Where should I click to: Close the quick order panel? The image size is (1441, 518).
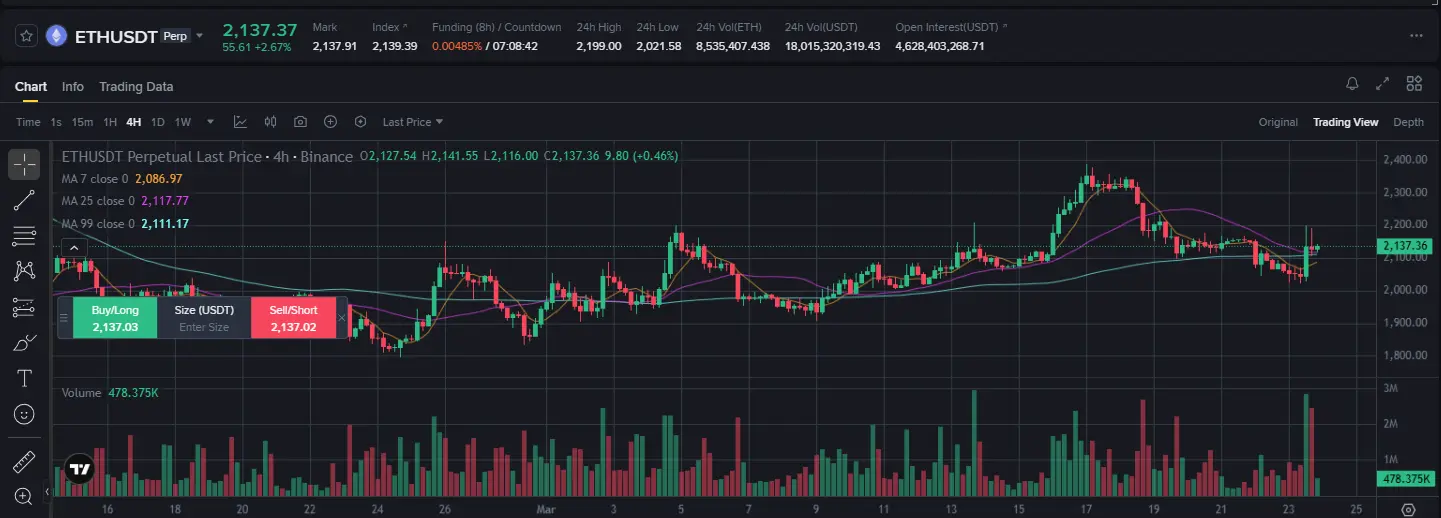(x=342, y=318)
